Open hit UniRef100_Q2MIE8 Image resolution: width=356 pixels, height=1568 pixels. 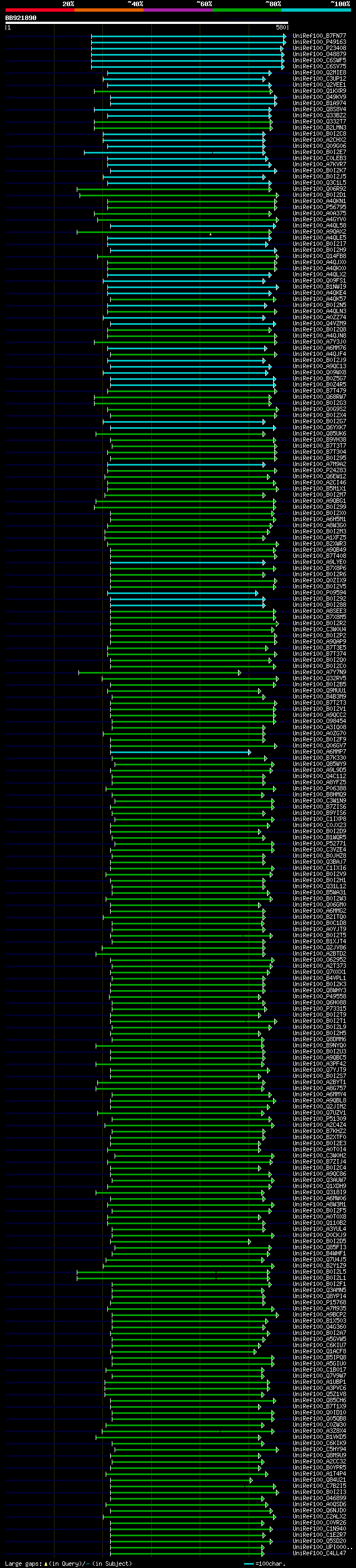[x=319, y=72]
